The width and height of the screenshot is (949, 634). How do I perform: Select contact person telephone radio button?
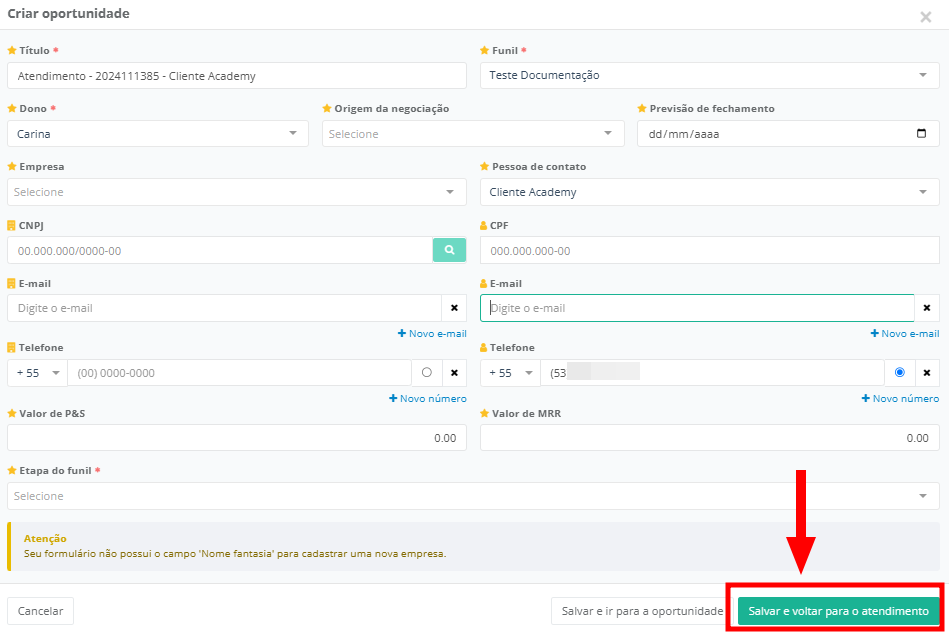coord(900,373)
